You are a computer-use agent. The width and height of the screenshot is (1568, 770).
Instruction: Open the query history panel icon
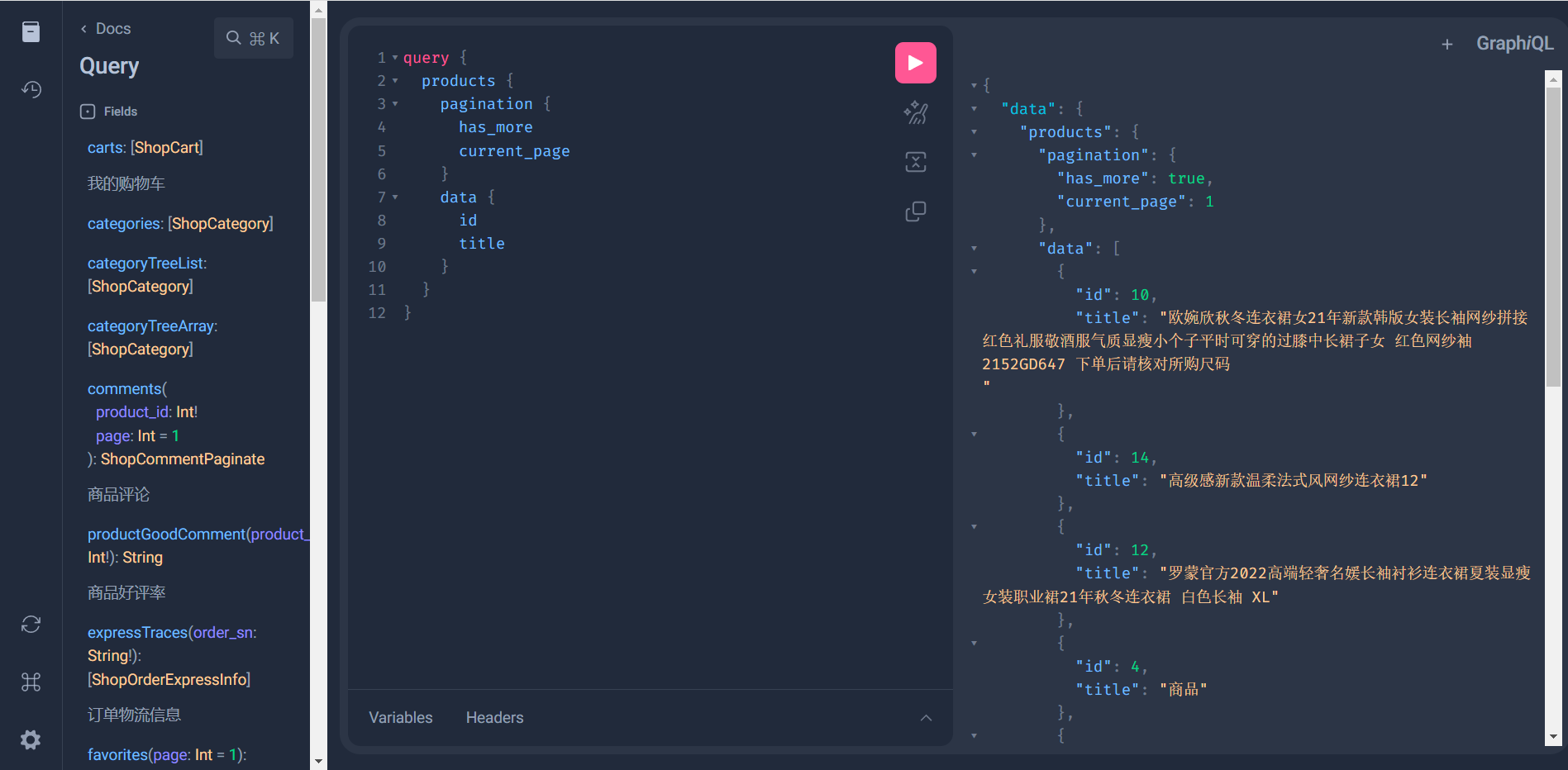pos(31,89)
